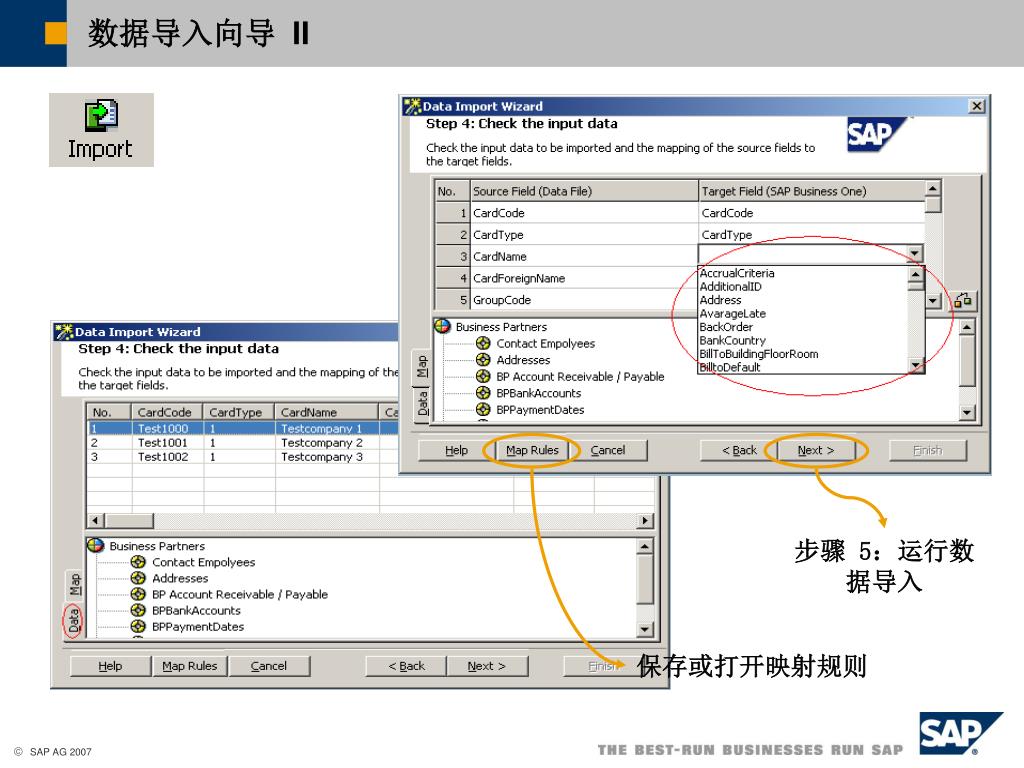This screenshot has height=768, width=1024.
Task: Switch to Data tab in back wizard
Action: point(72,621)
